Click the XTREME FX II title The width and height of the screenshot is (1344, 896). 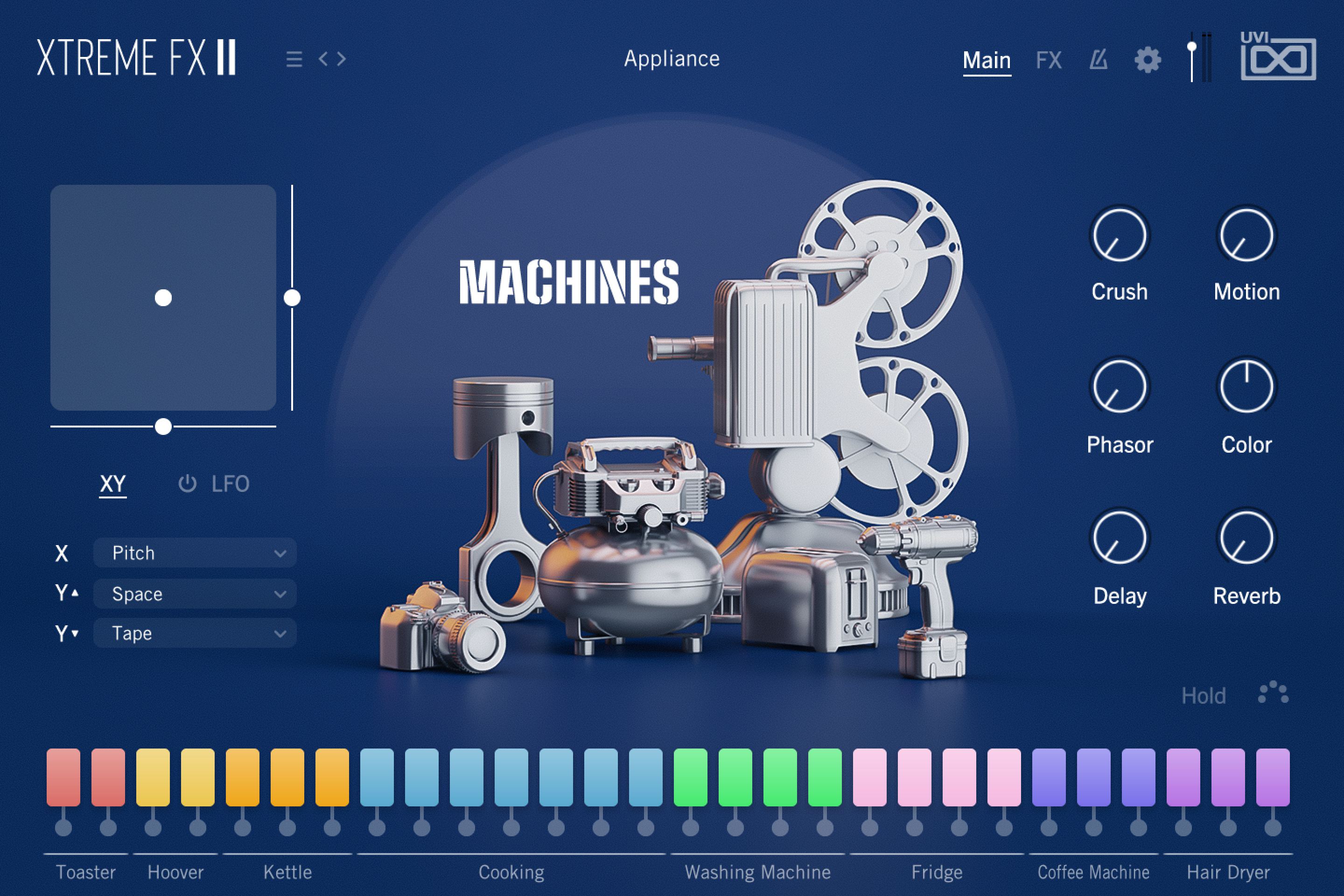click(136, 57)
